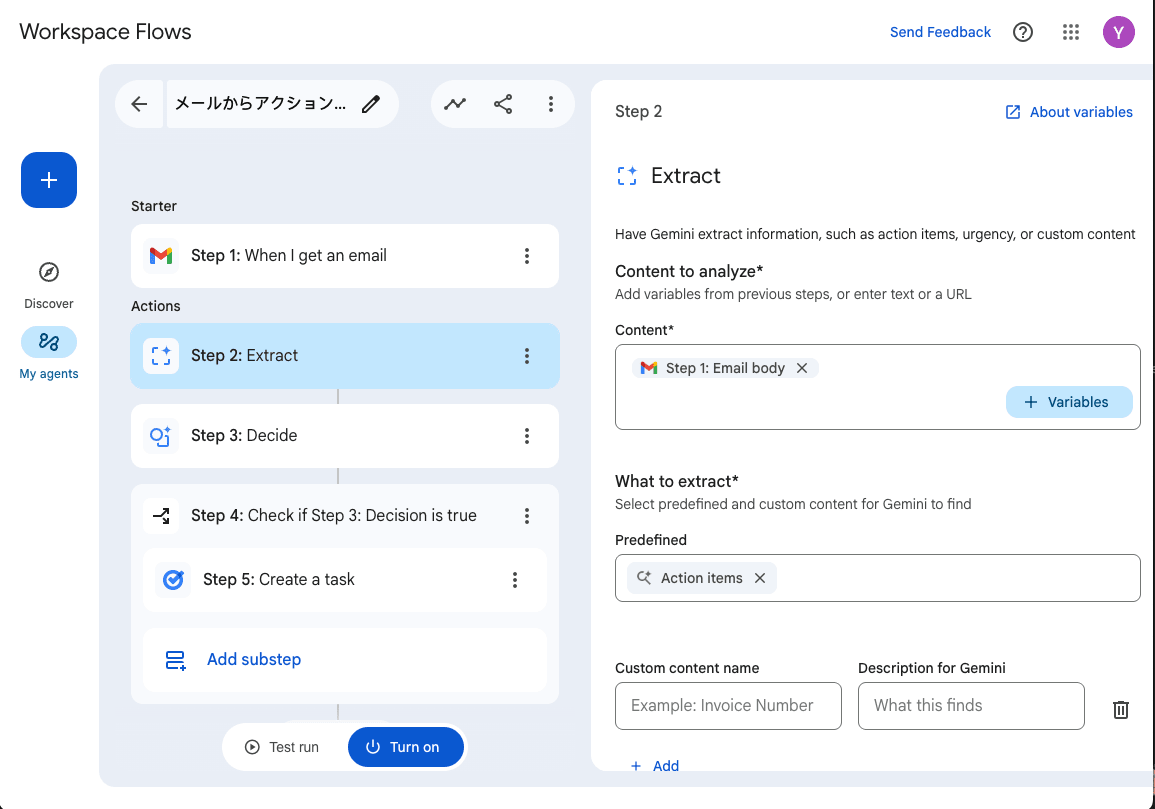Open Step 5 Create a task options menu

[x=515, y=580]
